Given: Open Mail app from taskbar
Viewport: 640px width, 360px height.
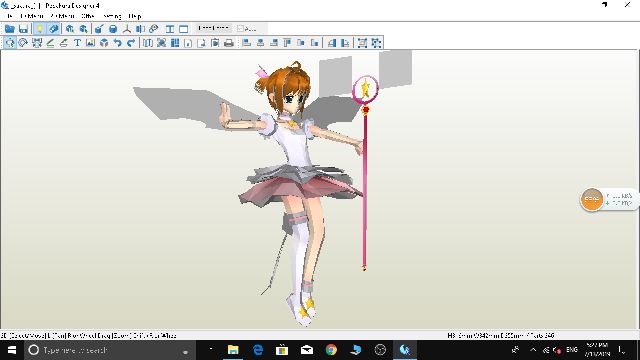Looking at the screenshot, I should click(x=307, y=350).
